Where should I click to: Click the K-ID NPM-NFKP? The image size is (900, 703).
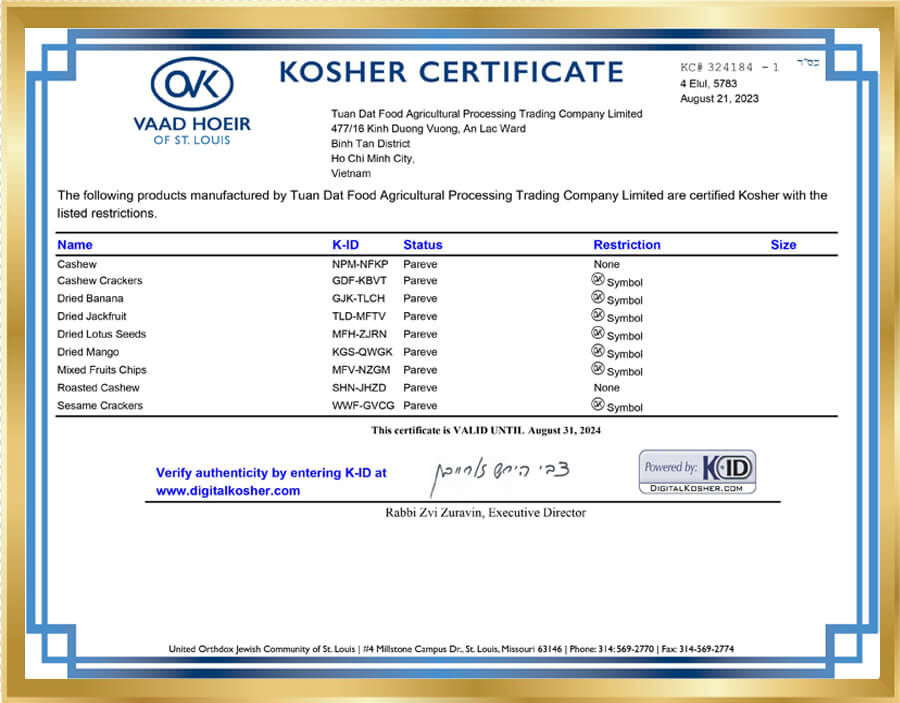(360, 264)
